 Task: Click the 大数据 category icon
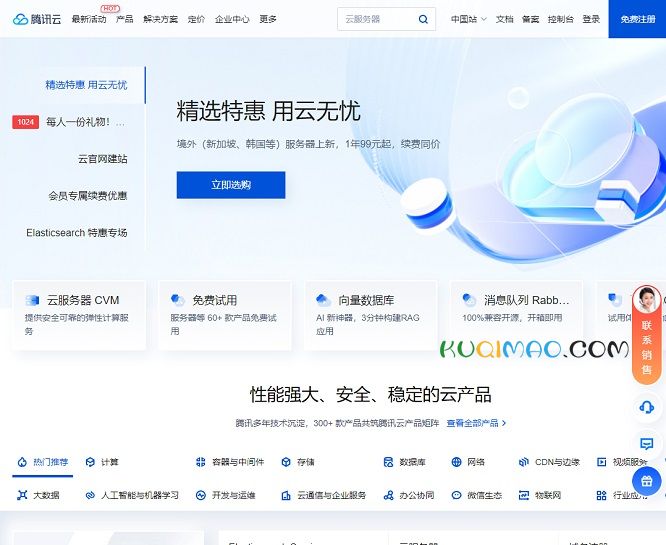point(22,495)
